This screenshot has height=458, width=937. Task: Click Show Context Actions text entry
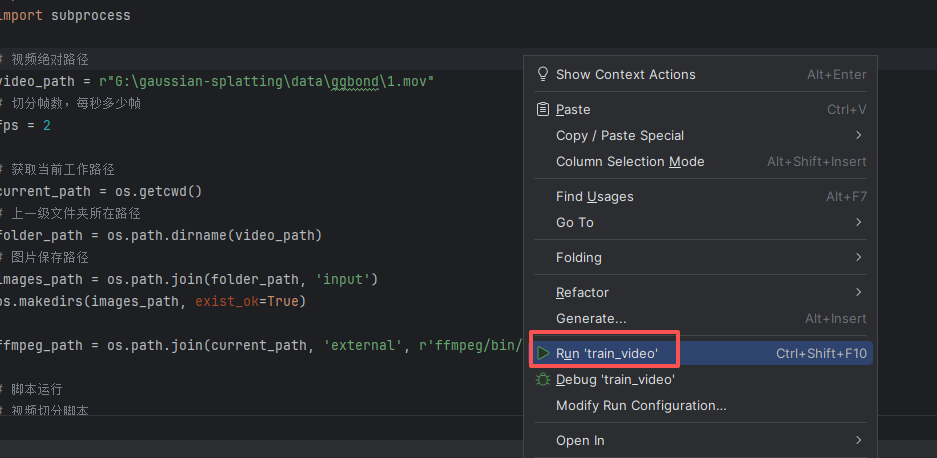point(625,74)
